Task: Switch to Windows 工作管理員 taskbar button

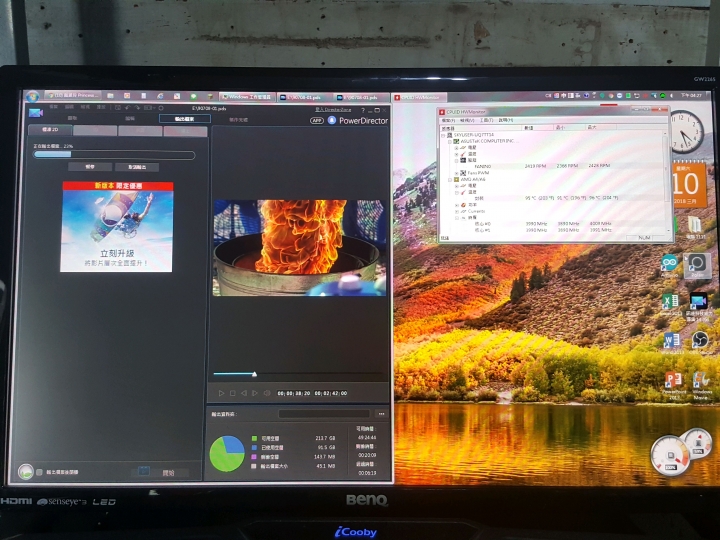Action: click(x=247, y=97)
